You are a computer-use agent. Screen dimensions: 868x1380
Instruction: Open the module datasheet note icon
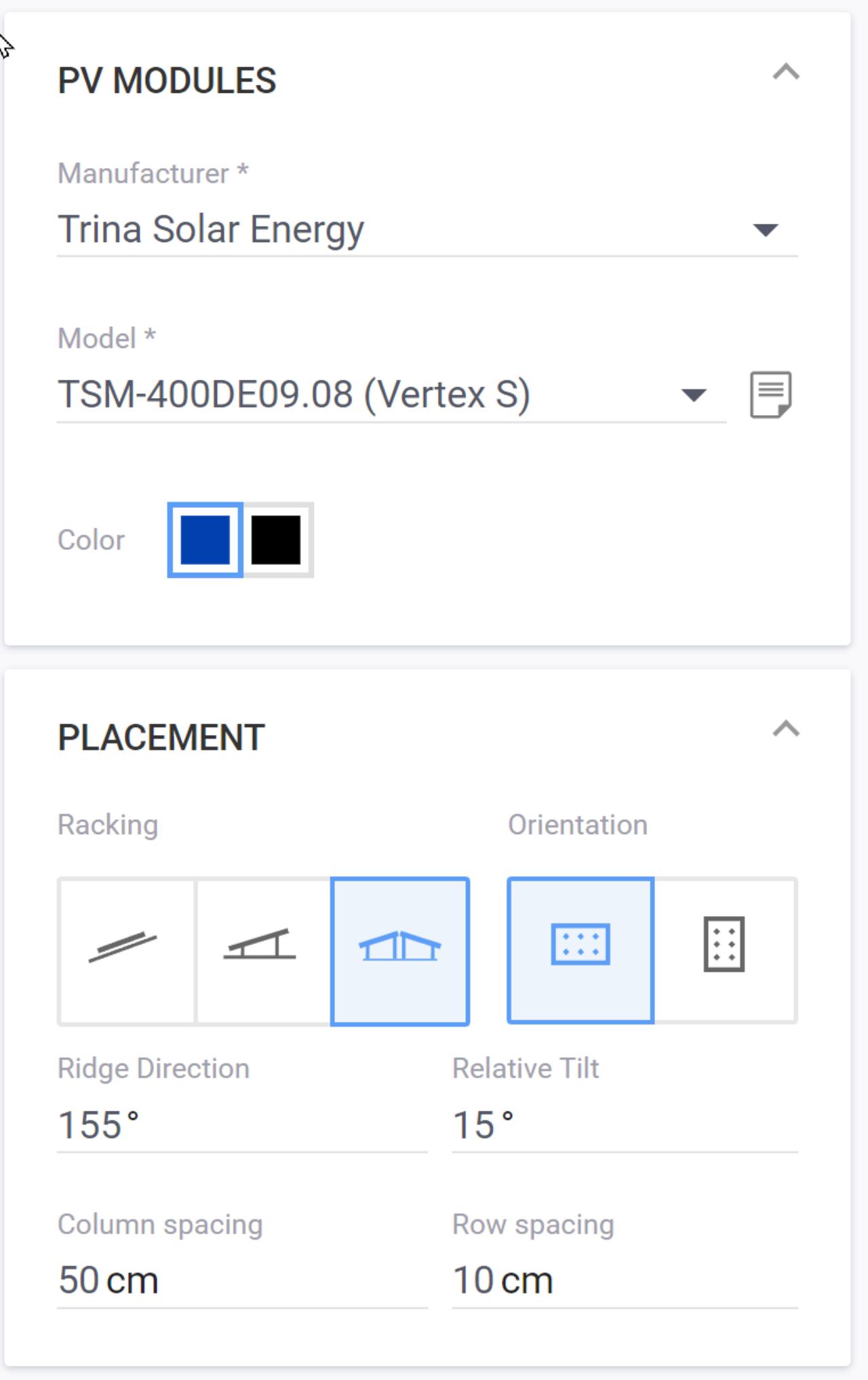click(770, 395)
